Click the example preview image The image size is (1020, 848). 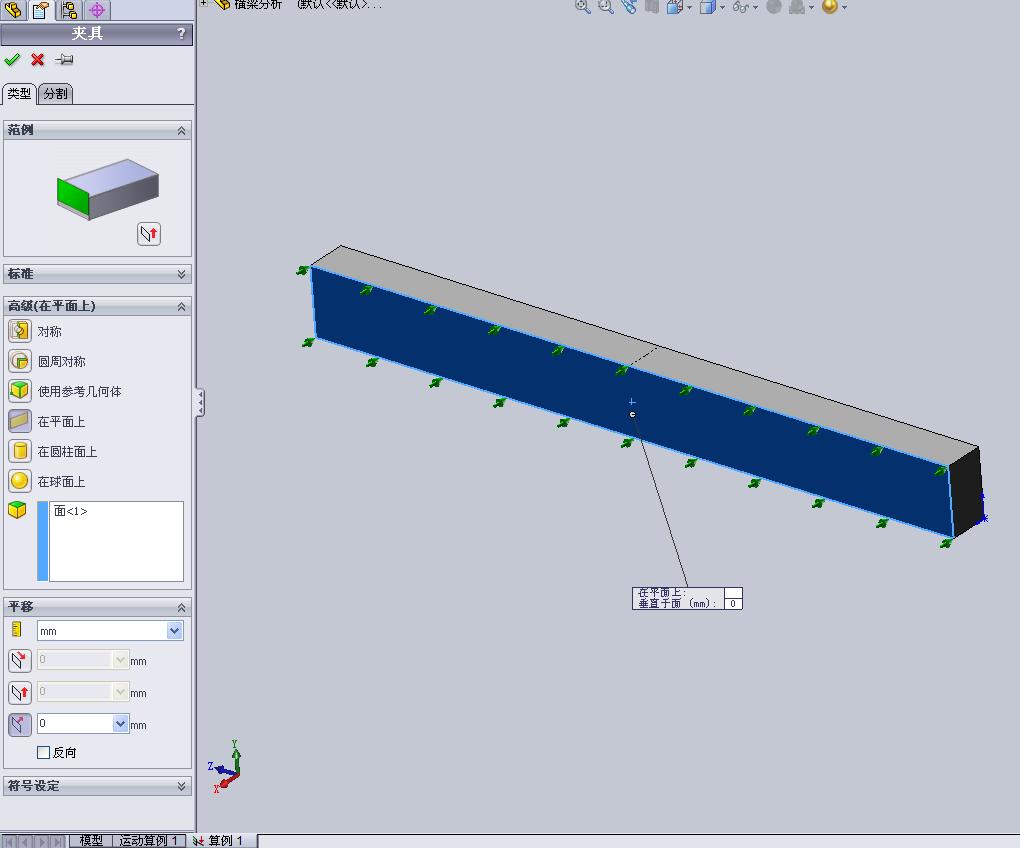click(108, 189)
